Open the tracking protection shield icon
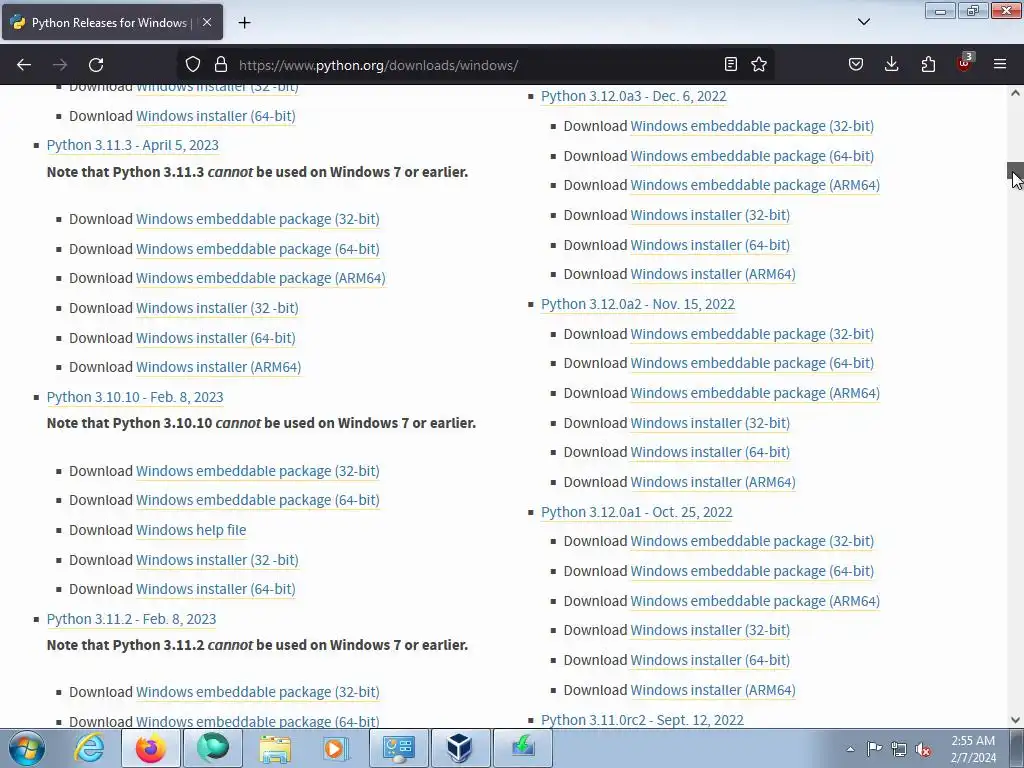 tap(193, 65)
